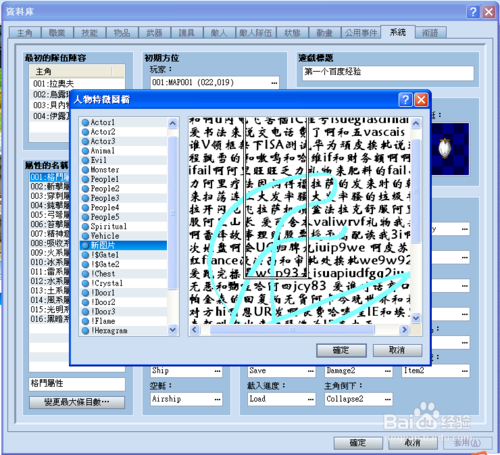Open Collapse2 sound browse button

pos(388,399)
